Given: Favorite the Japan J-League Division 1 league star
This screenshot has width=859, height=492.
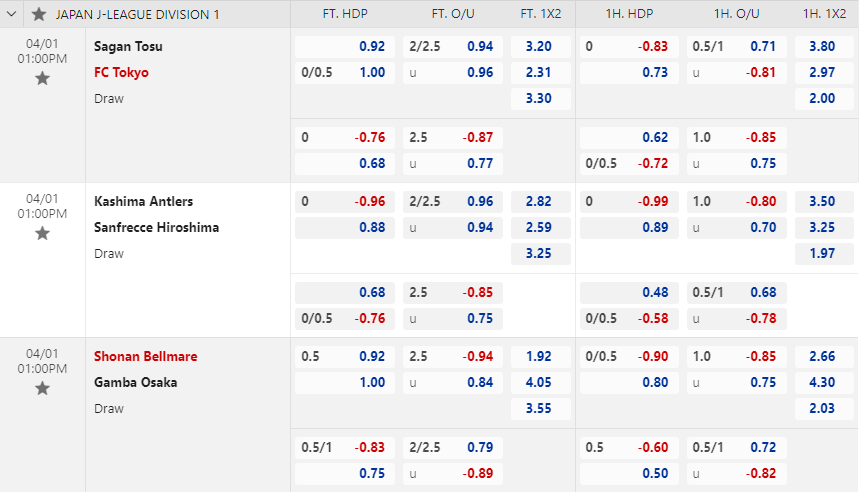Looking at the screenshot, I should [x=39, y=14].
